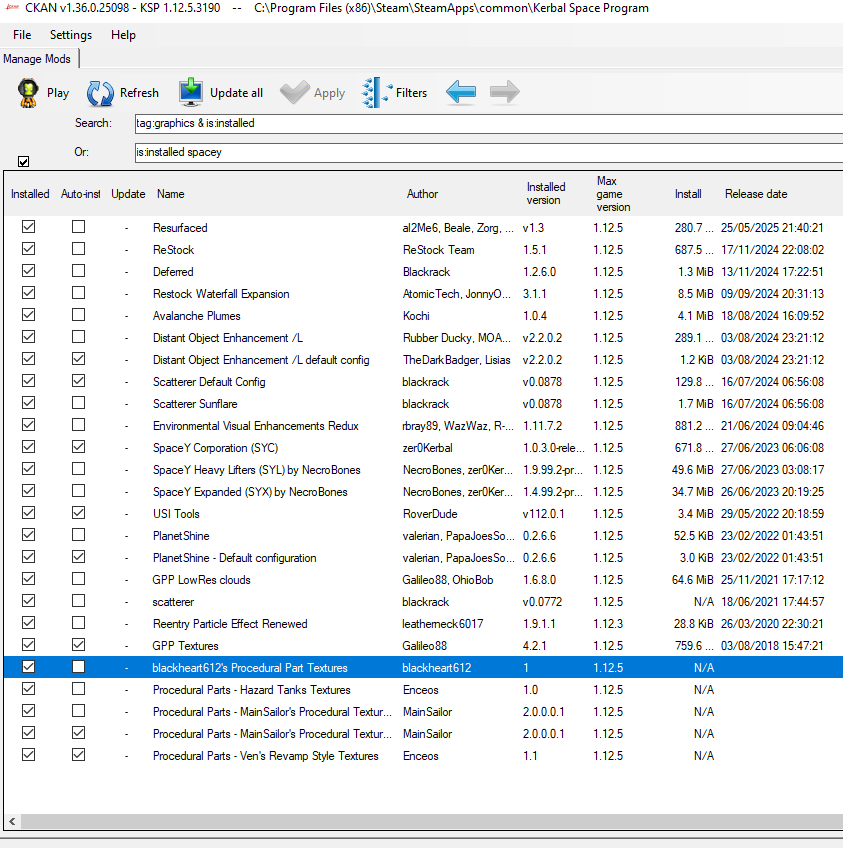This screenshot has height=848, width=843.
Task: Toggle Auto-installed checkbox for Avalanche Plumes
Action: coord(78,315)
